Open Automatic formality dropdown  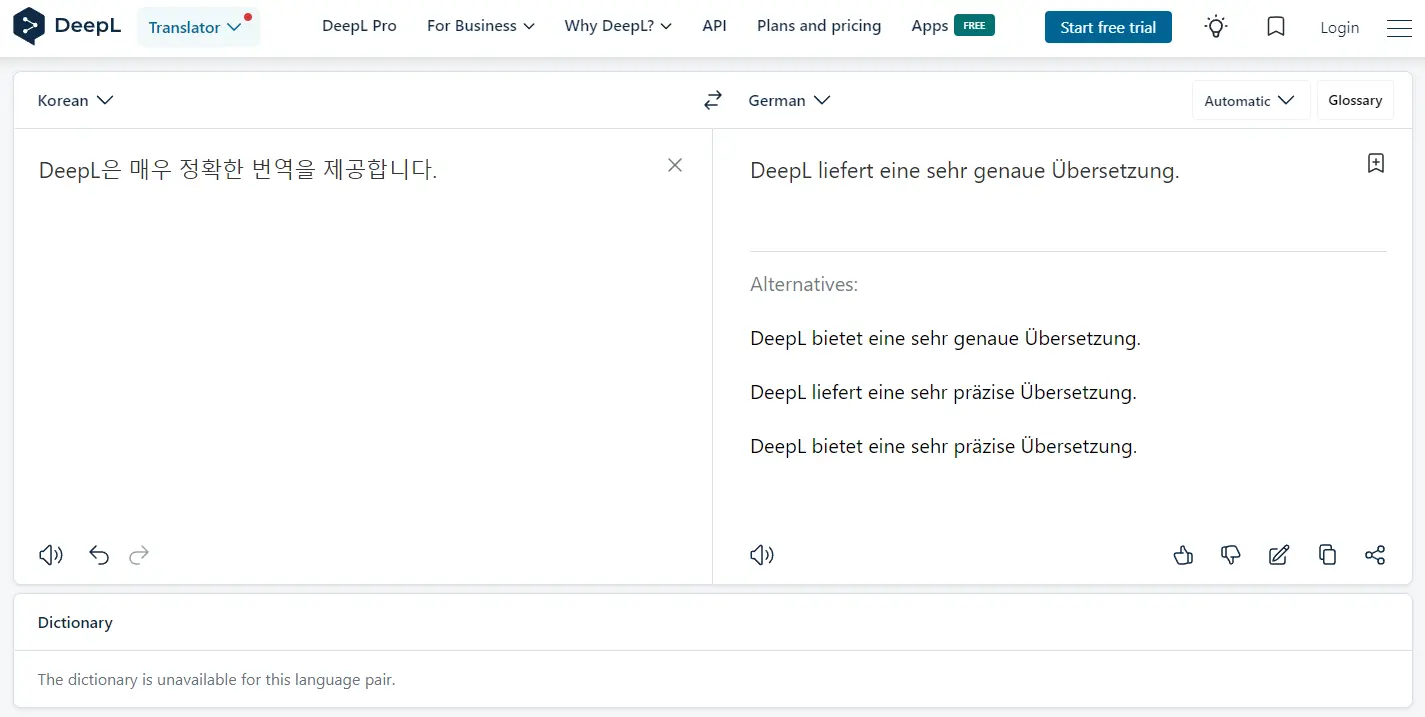(1250, 100)
